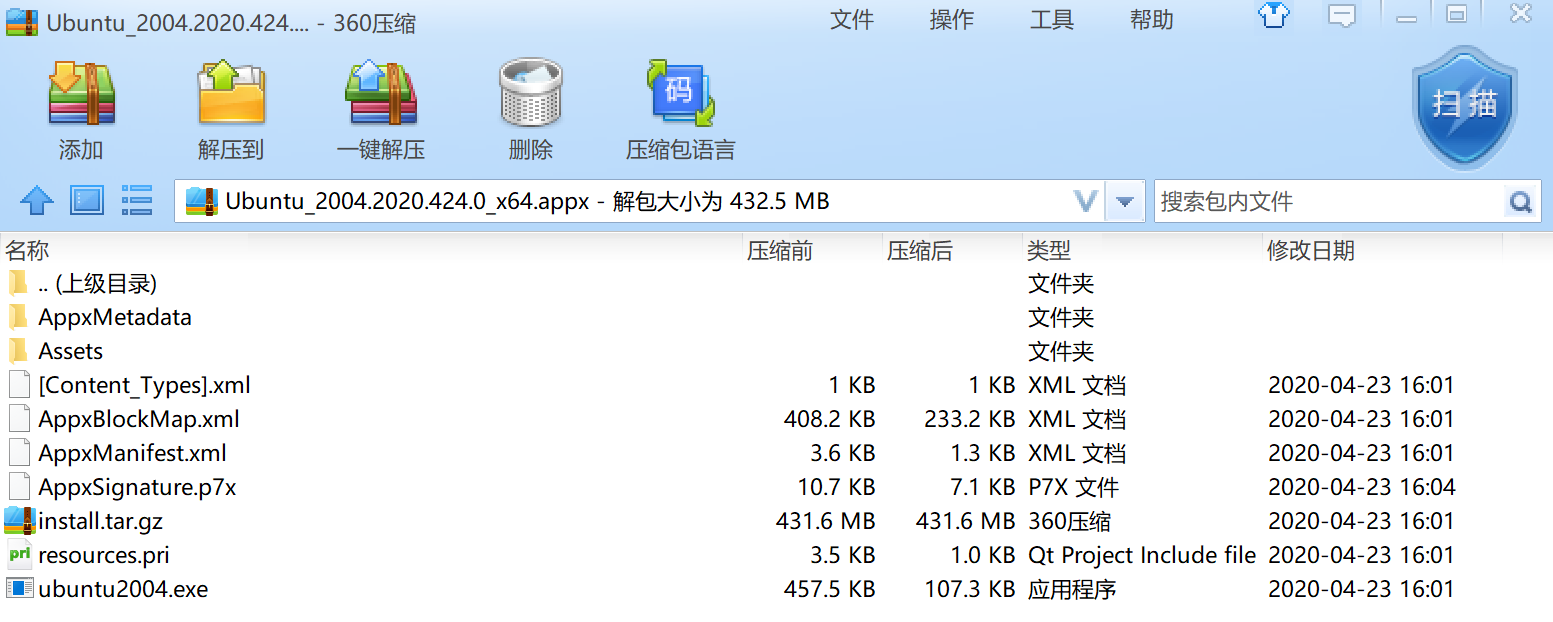Click the shirt-shaped skin theme icon
The height and width of the screenshot is (622, 1553).
tap(1272, 16)
